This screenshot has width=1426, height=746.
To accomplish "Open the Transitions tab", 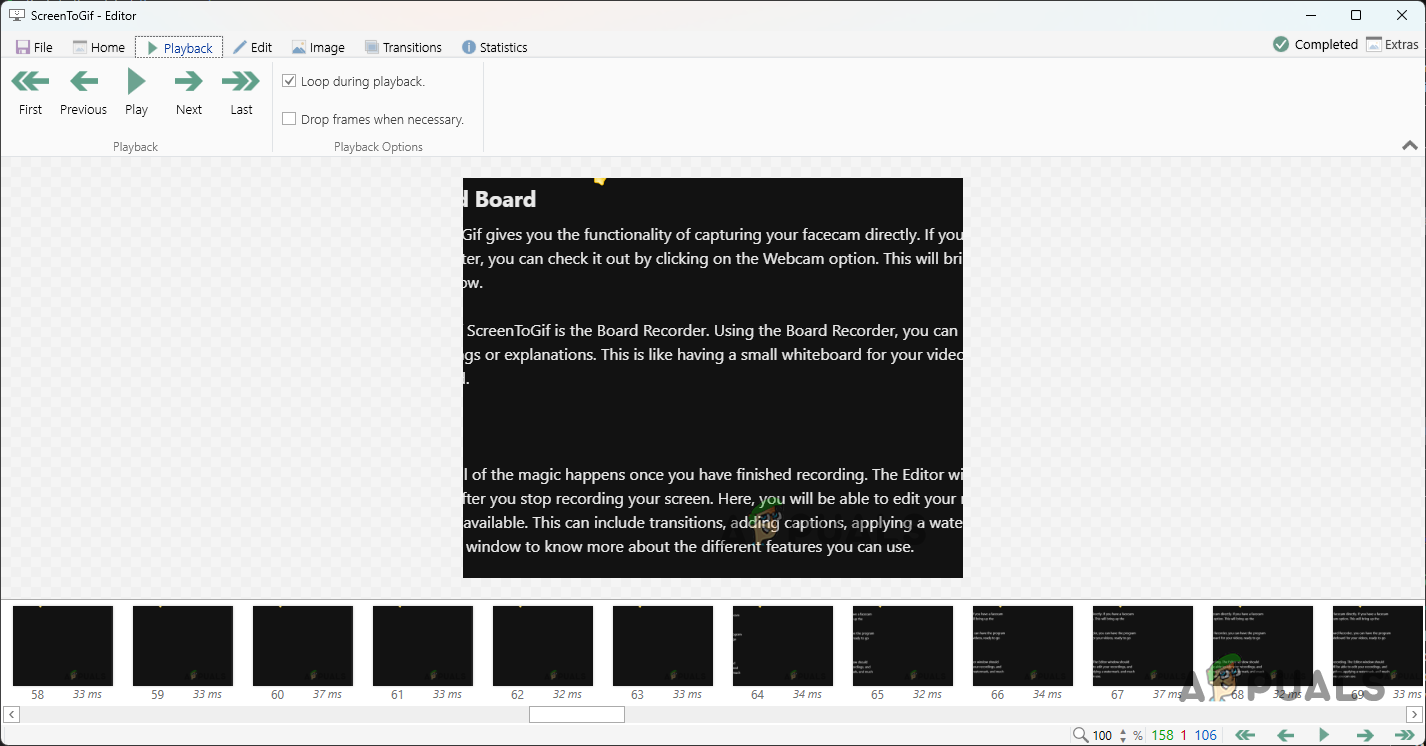I will (x=403, y=47).
